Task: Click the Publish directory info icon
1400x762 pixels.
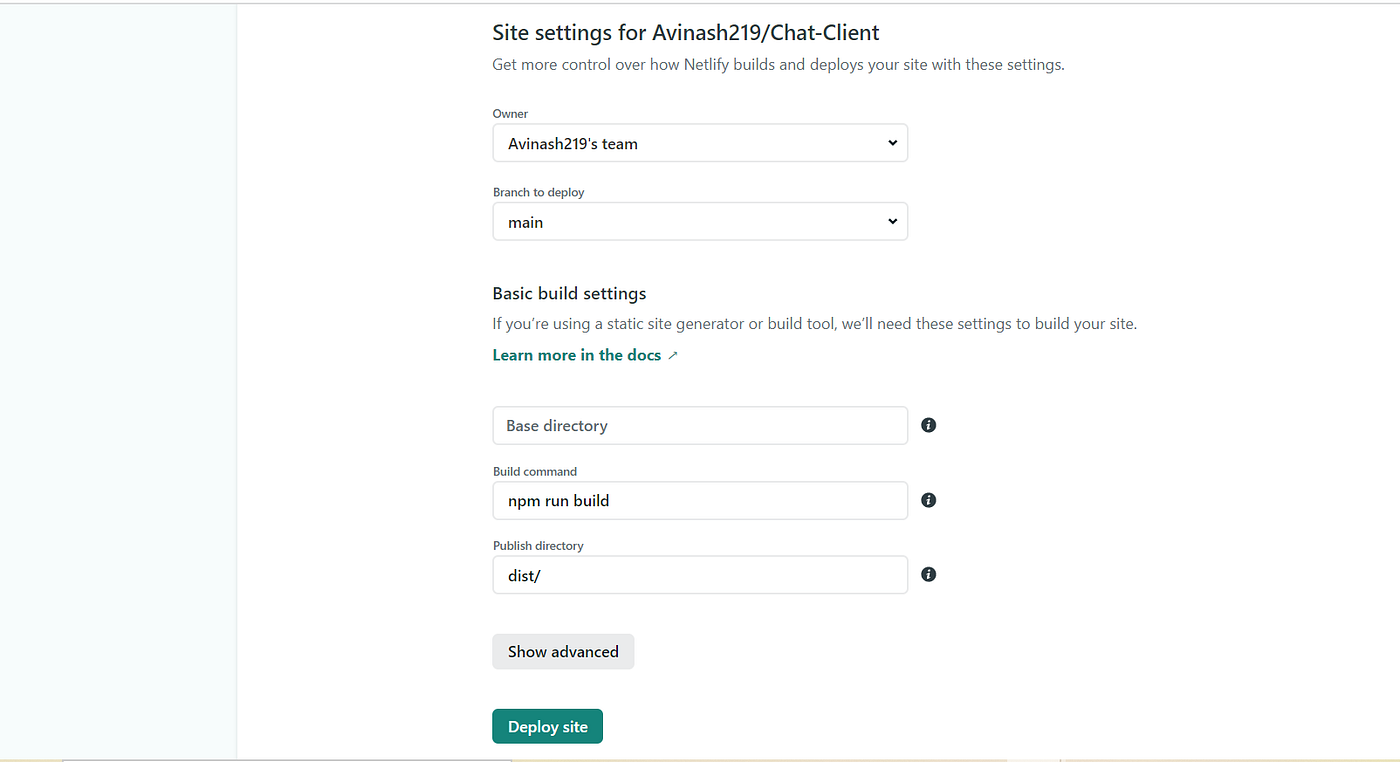Action: click(928, 574)
